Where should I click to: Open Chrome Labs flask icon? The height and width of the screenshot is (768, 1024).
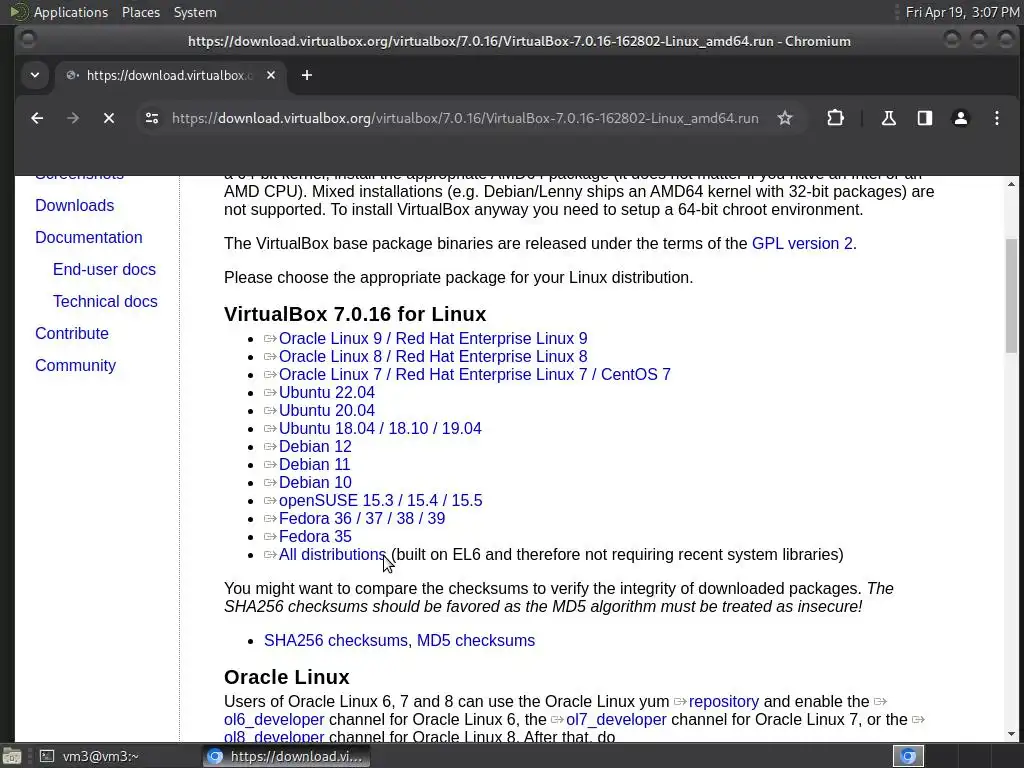click(x=888, y=118)
